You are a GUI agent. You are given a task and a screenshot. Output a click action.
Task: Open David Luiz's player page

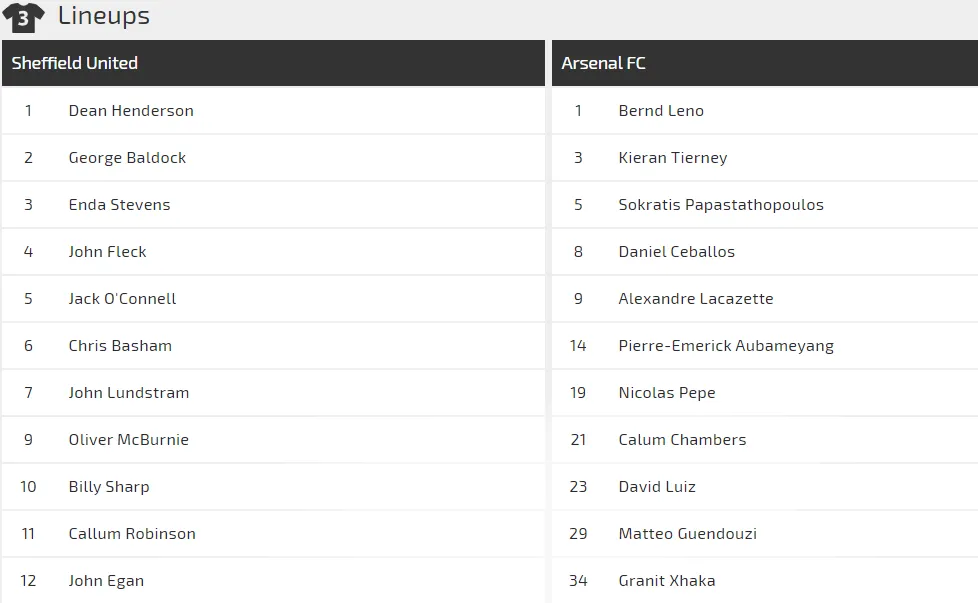(x=657, y=487)
